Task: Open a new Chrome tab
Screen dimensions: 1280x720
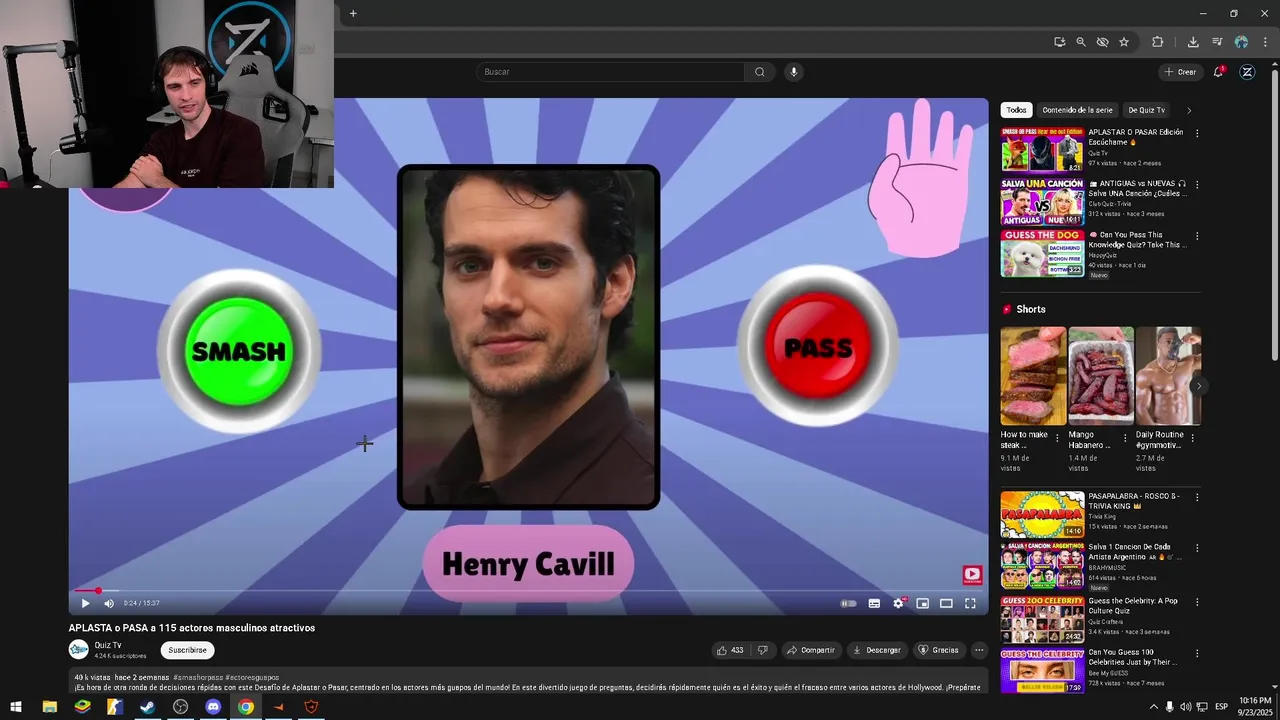Action: (x=353, y=13)
